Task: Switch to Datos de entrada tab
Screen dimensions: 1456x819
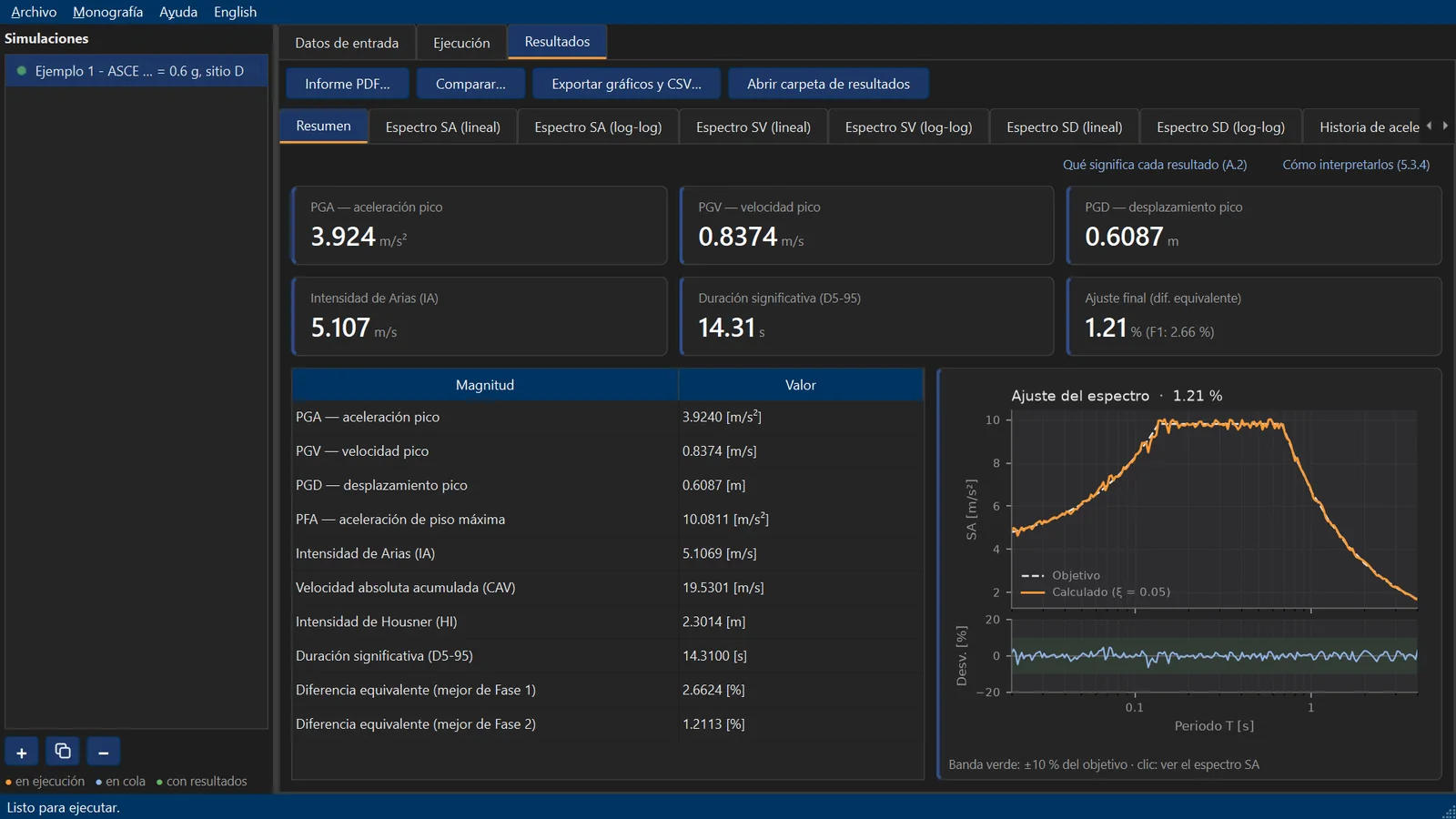Action: [347, 43]
